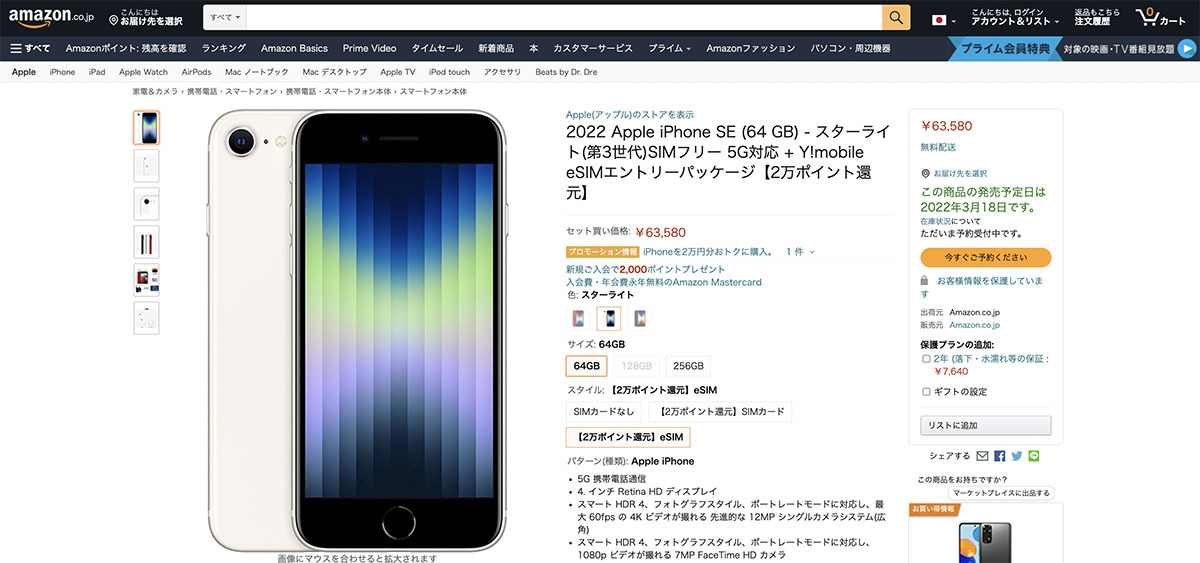Go to the タイムセール menu item
Viewport: 1200px width, 563px height.
pos(437,48)
